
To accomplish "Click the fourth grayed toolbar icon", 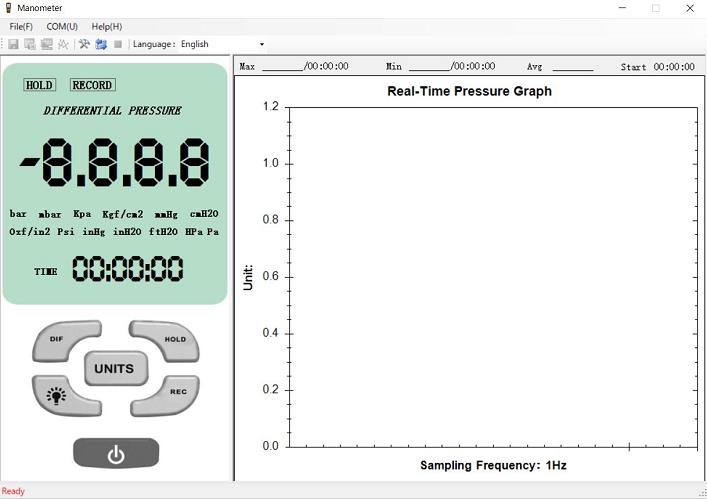I will coord(64,44).
